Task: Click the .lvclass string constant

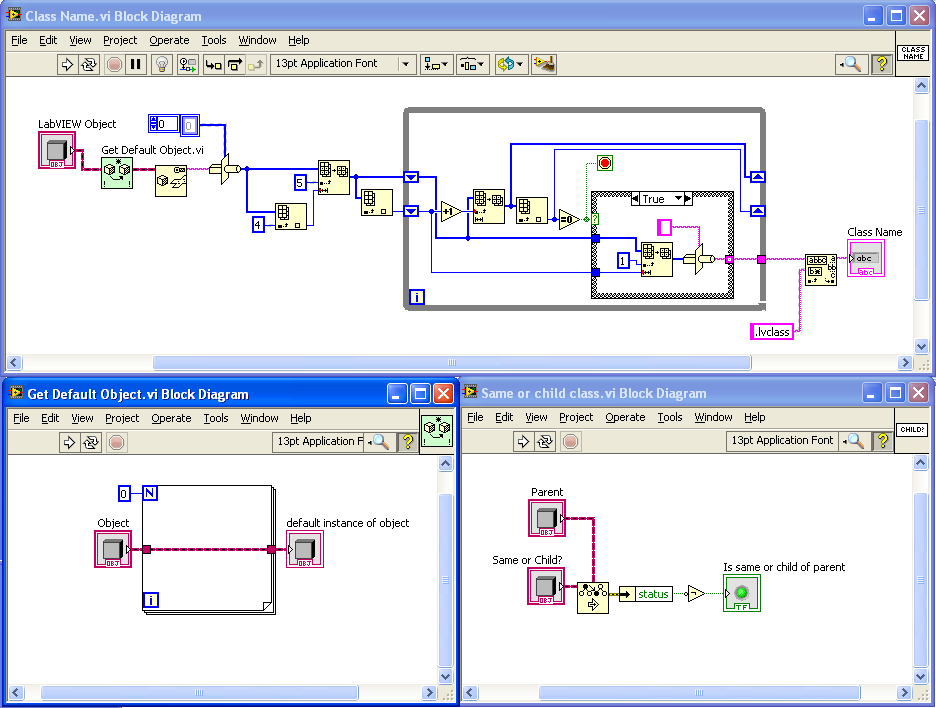Action: [x=772, y=331]
